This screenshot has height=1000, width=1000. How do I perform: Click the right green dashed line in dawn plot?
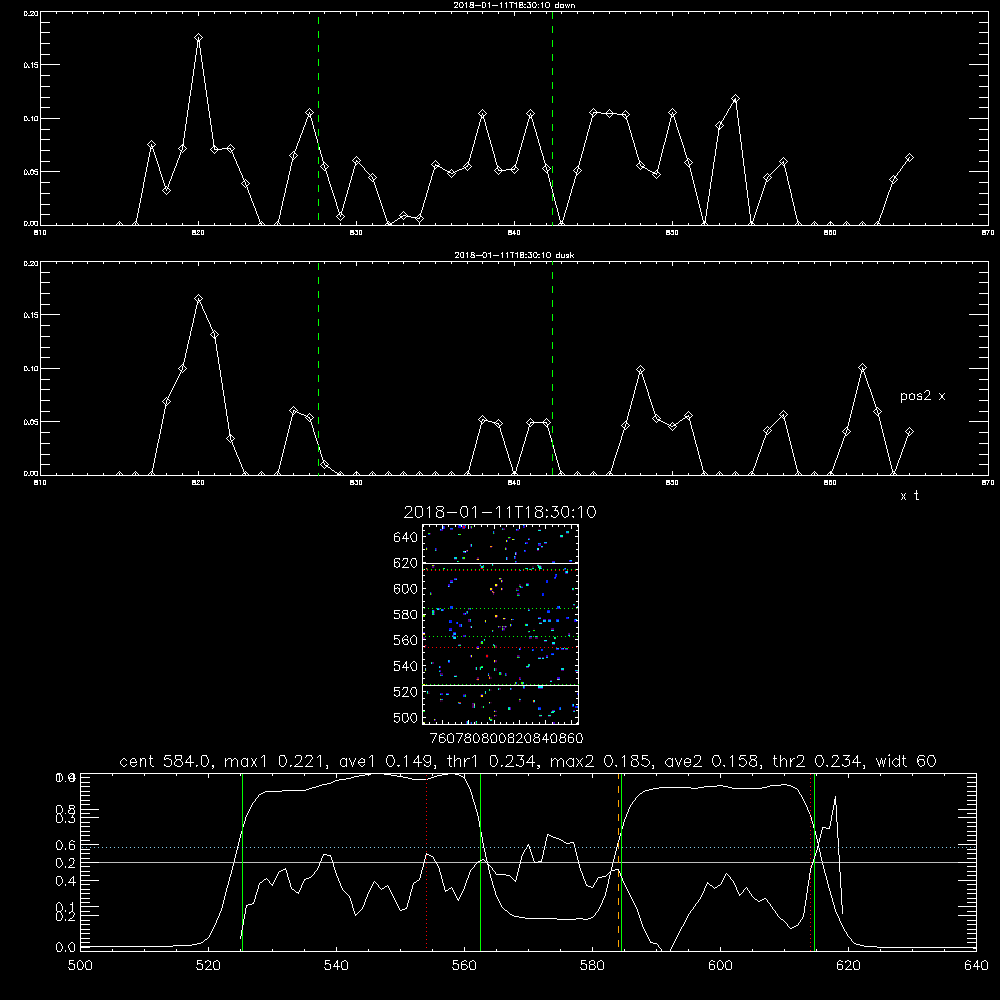[552, 119]
